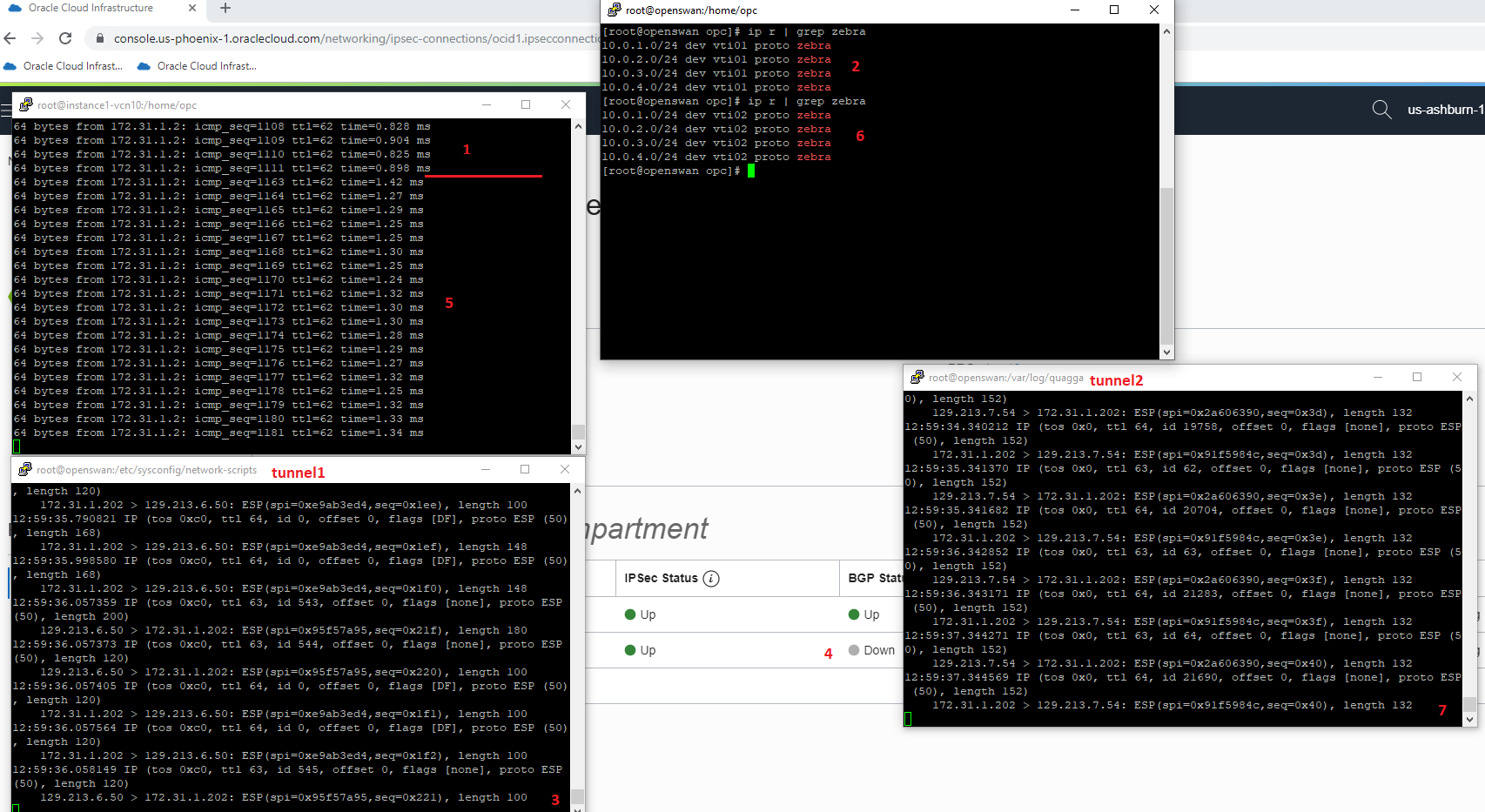Open the us-ashburn-1 region selector
Screen dimensions: 1485x812
(x=1445, y=110)
